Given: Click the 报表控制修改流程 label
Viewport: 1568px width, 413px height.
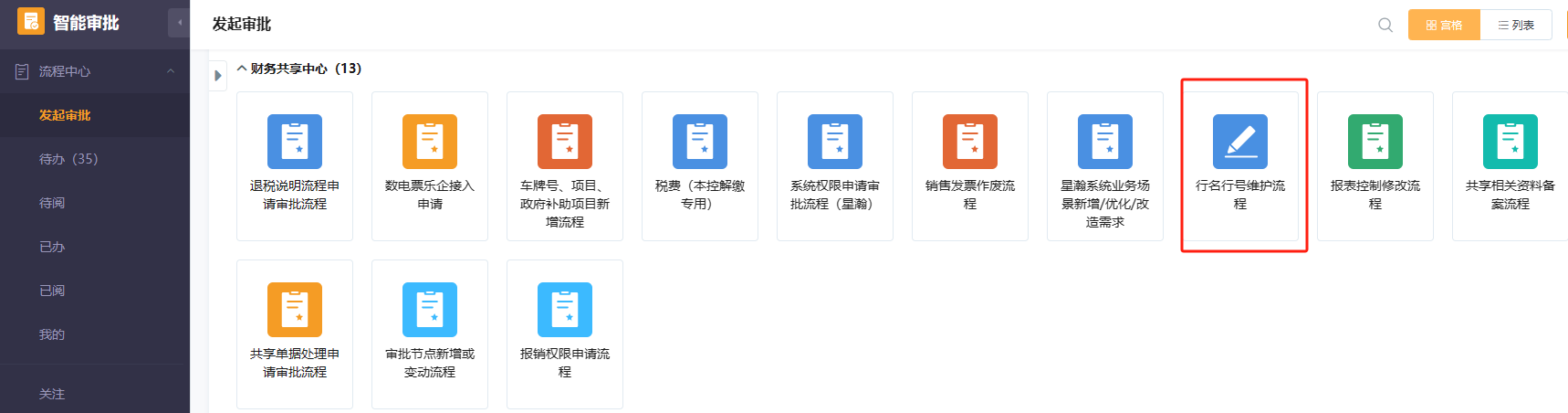Looking at the screenshot, I should [1375, 195].
